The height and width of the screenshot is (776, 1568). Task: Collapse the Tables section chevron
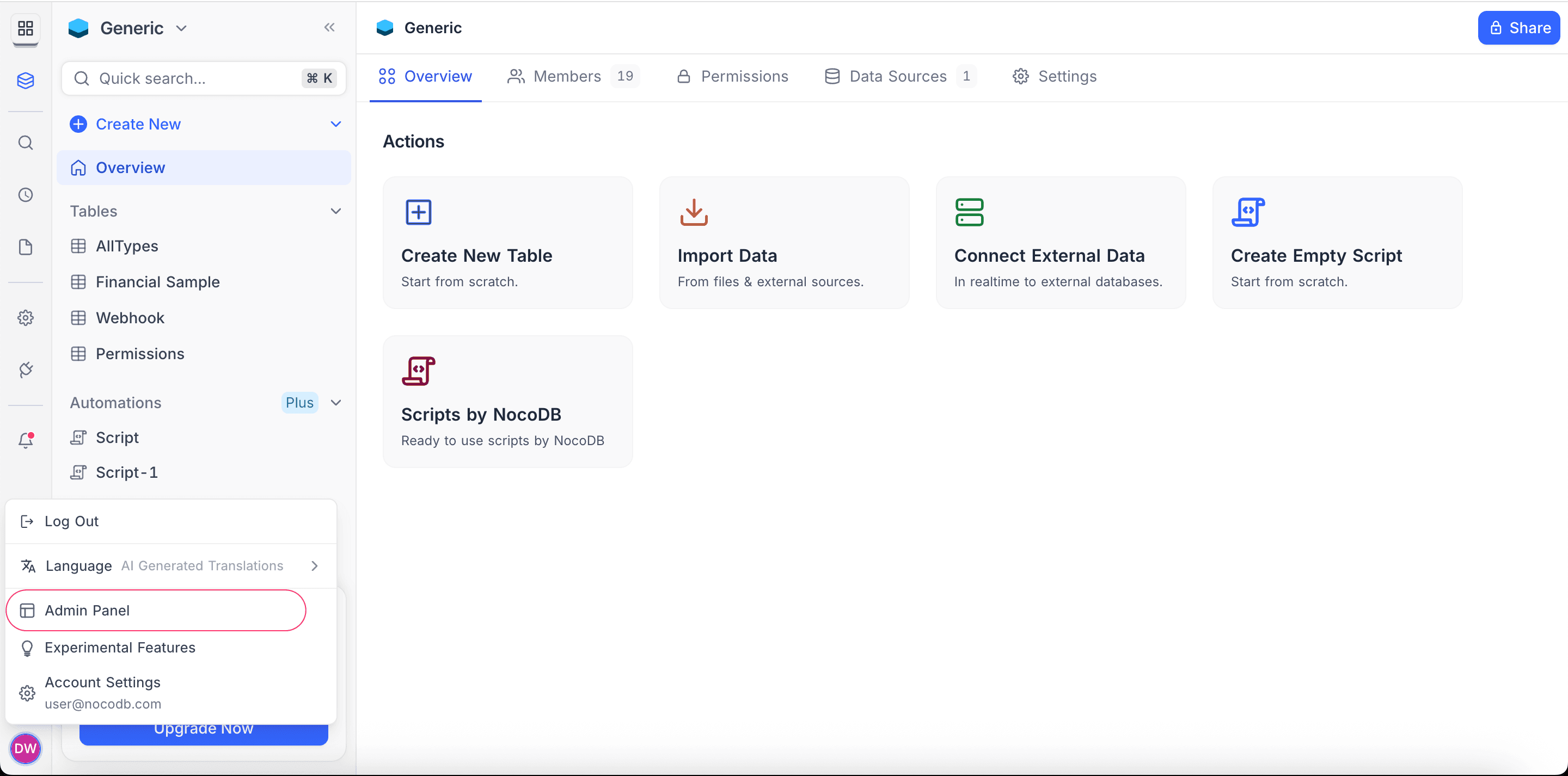tap(335, 211)
